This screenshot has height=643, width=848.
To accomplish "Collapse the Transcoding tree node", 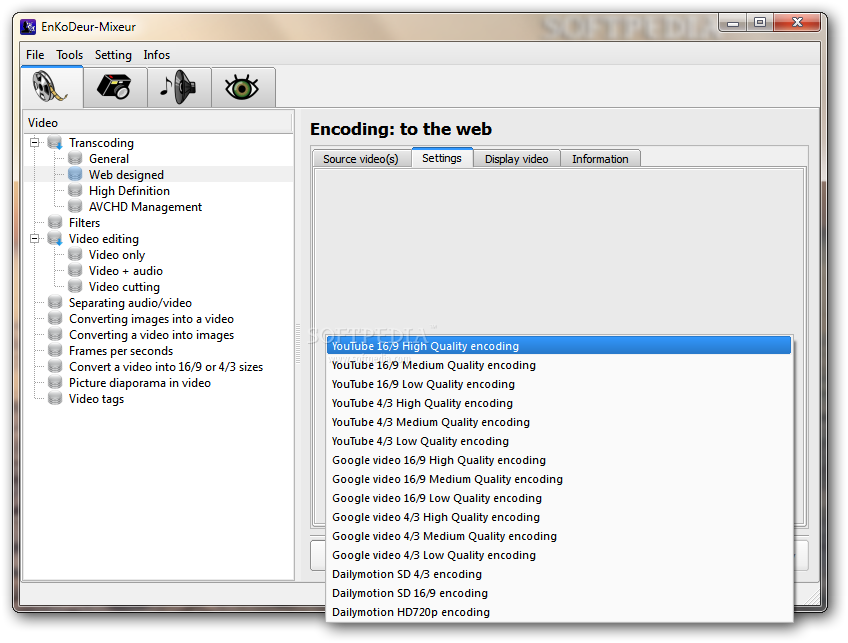I will (x=35, y=143).
